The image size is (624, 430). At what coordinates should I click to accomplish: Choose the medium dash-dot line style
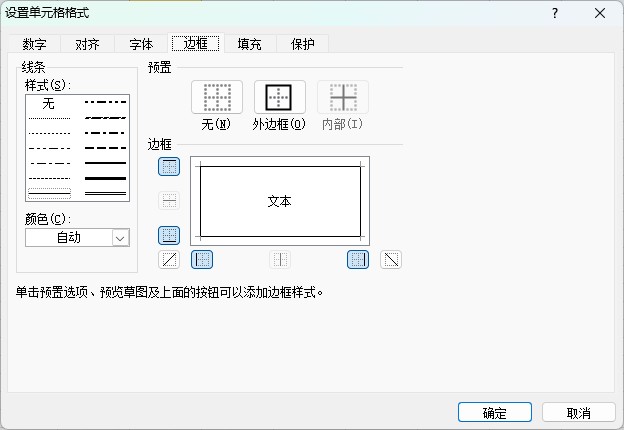(x=105, y=133)
